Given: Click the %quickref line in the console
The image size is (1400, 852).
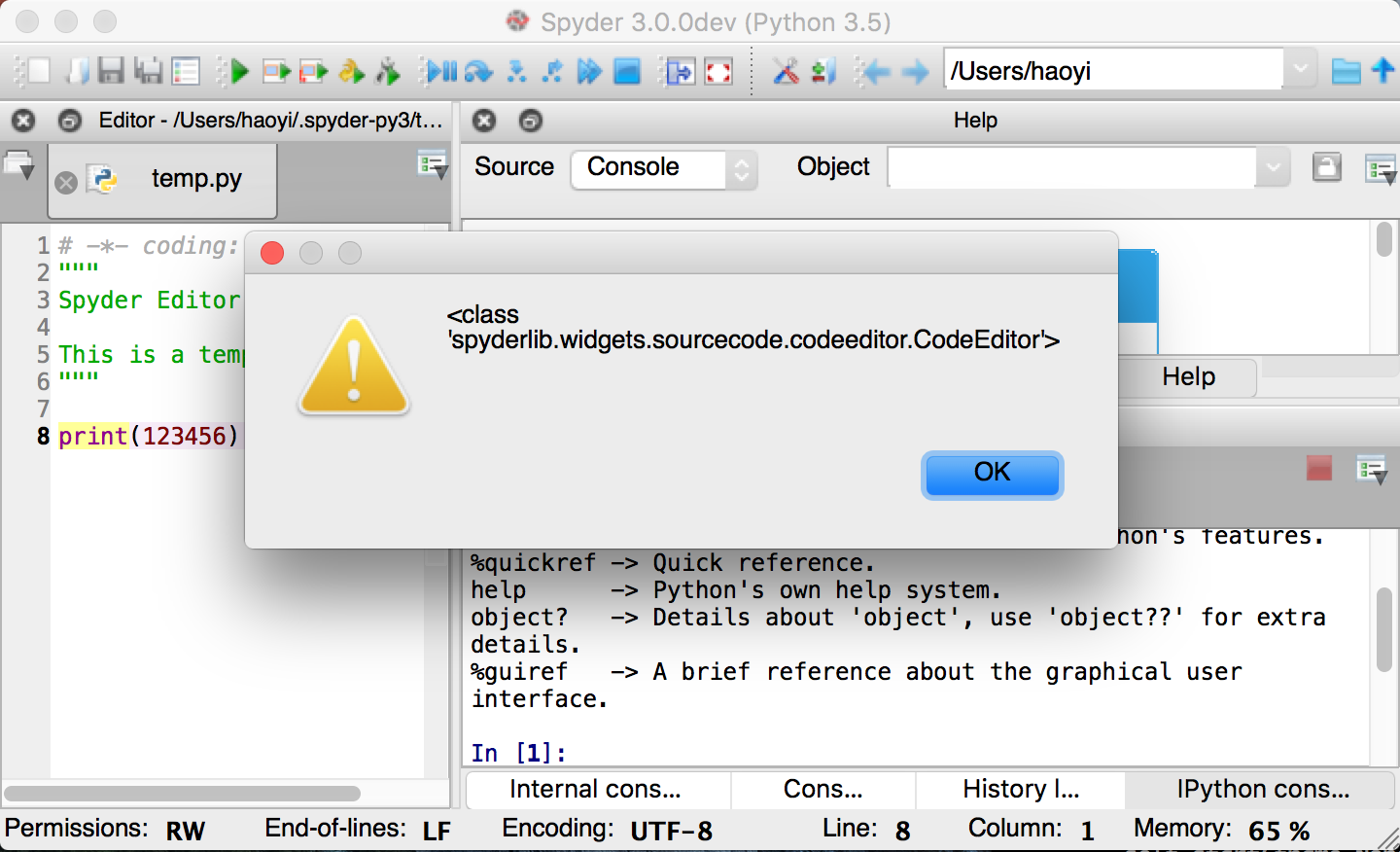Looking at the screenshot, I should [x=673, y=563].
